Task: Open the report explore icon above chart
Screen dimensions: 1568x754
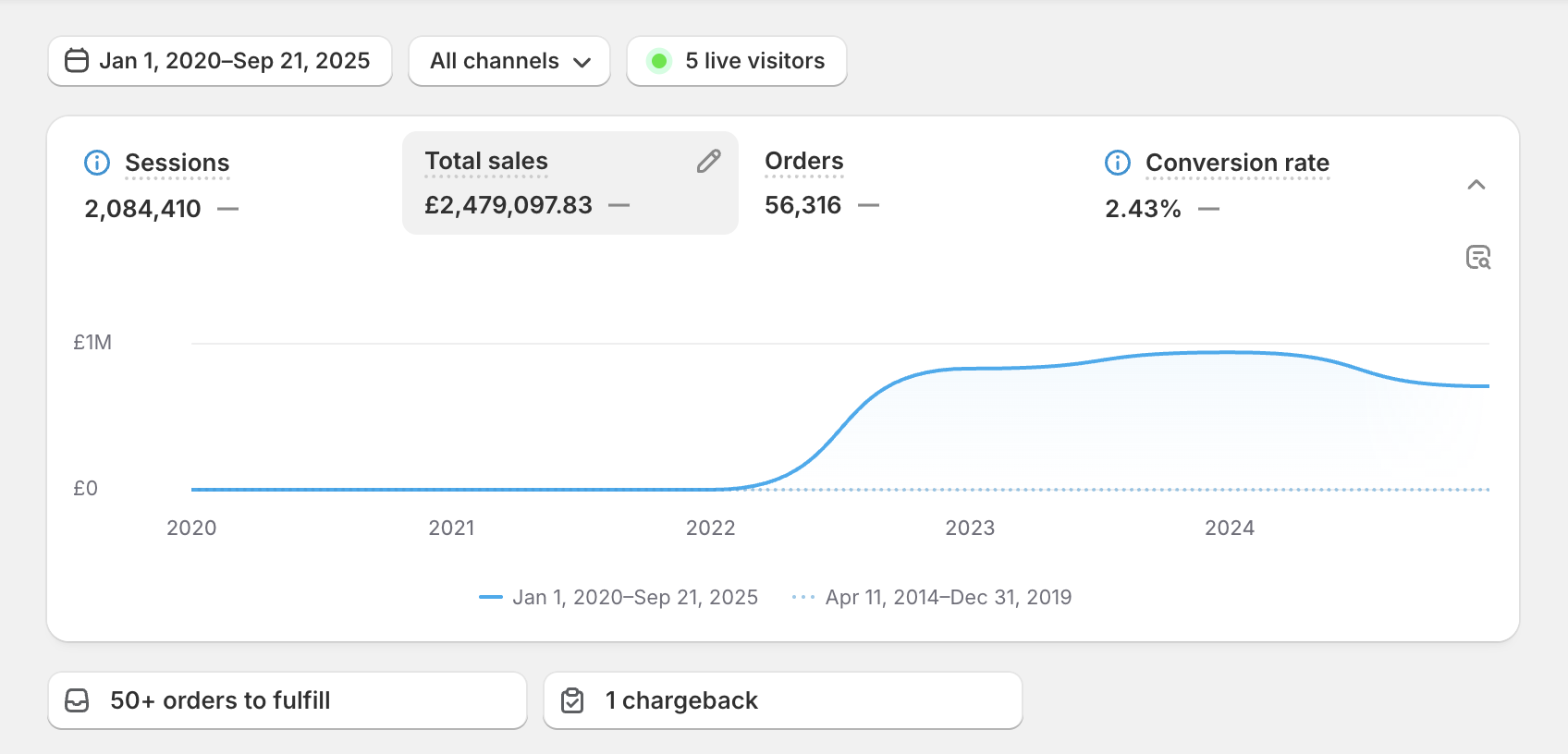Action: 1477,257
